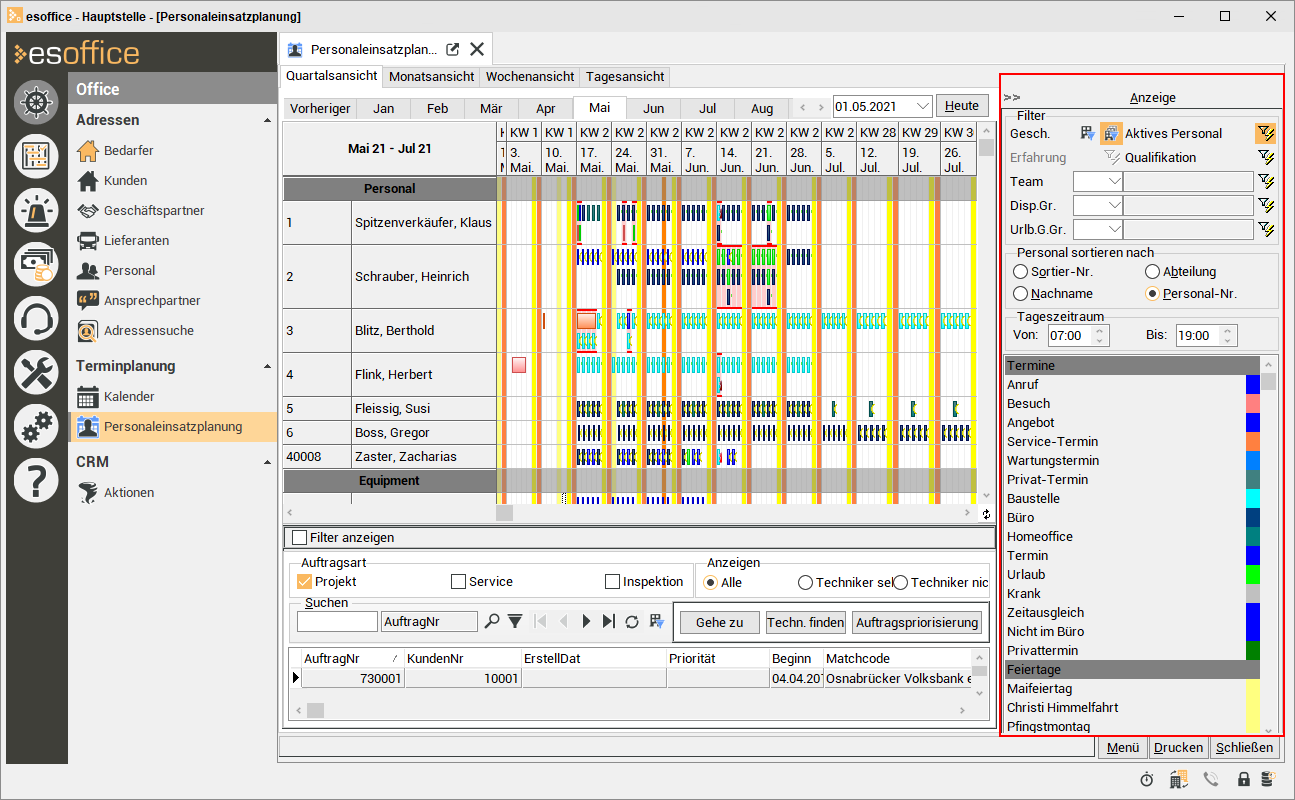
Task: Open Geschäftspartner under Adressen
Action: click(x=154, y=210)
